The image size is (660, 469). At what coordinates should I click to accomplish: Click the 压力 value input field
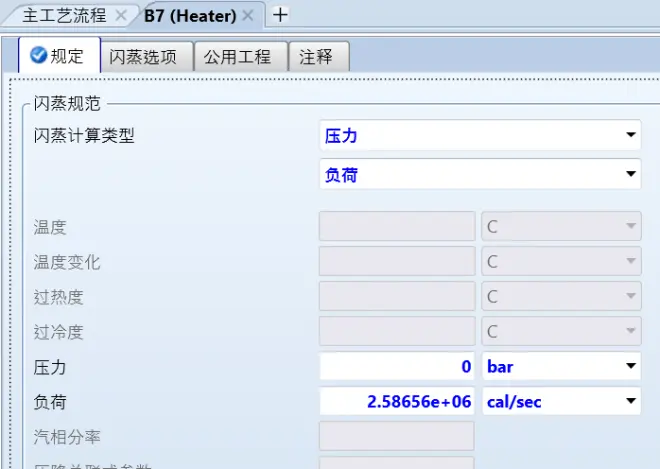tap(397, 366)
